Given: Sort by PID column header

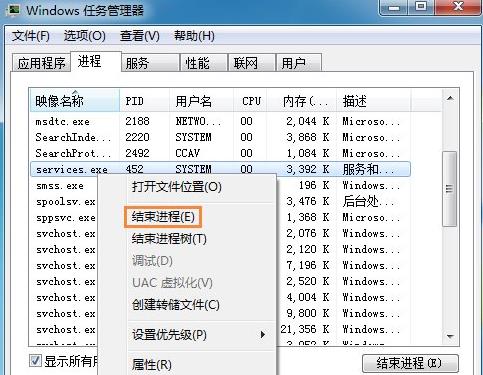Looking at the screenshot, I should click(144, 101).
